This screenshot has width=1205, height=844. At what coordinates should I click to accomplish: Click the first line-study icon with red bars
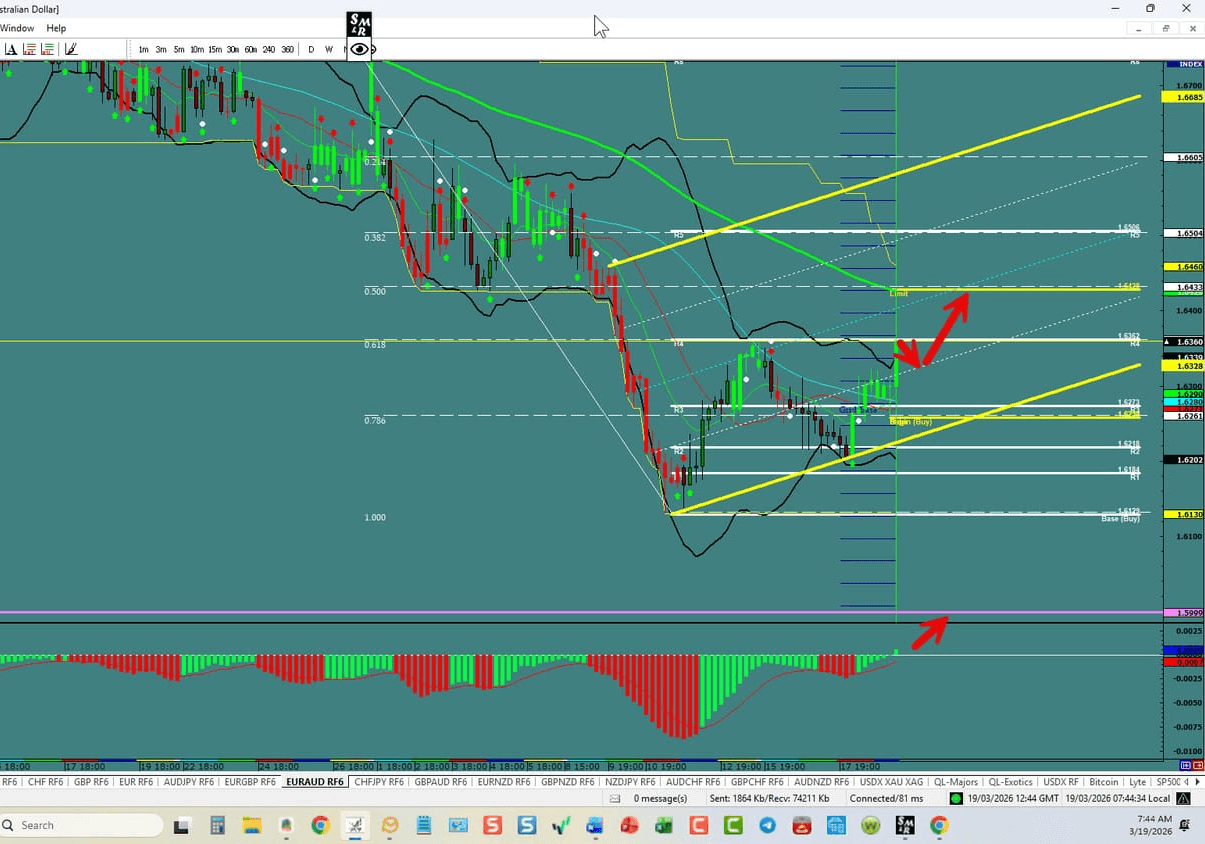pos(28,48)
